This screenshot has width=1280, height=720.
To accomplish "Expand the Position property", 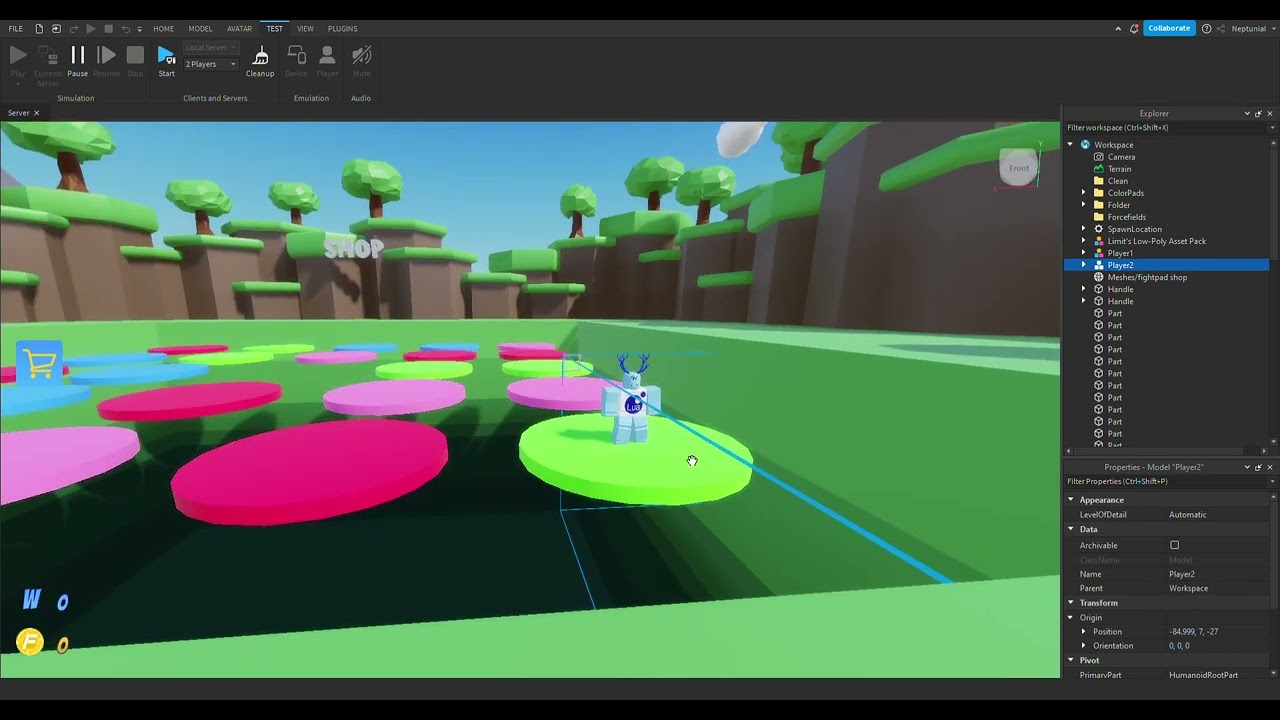I will 1083,632.
